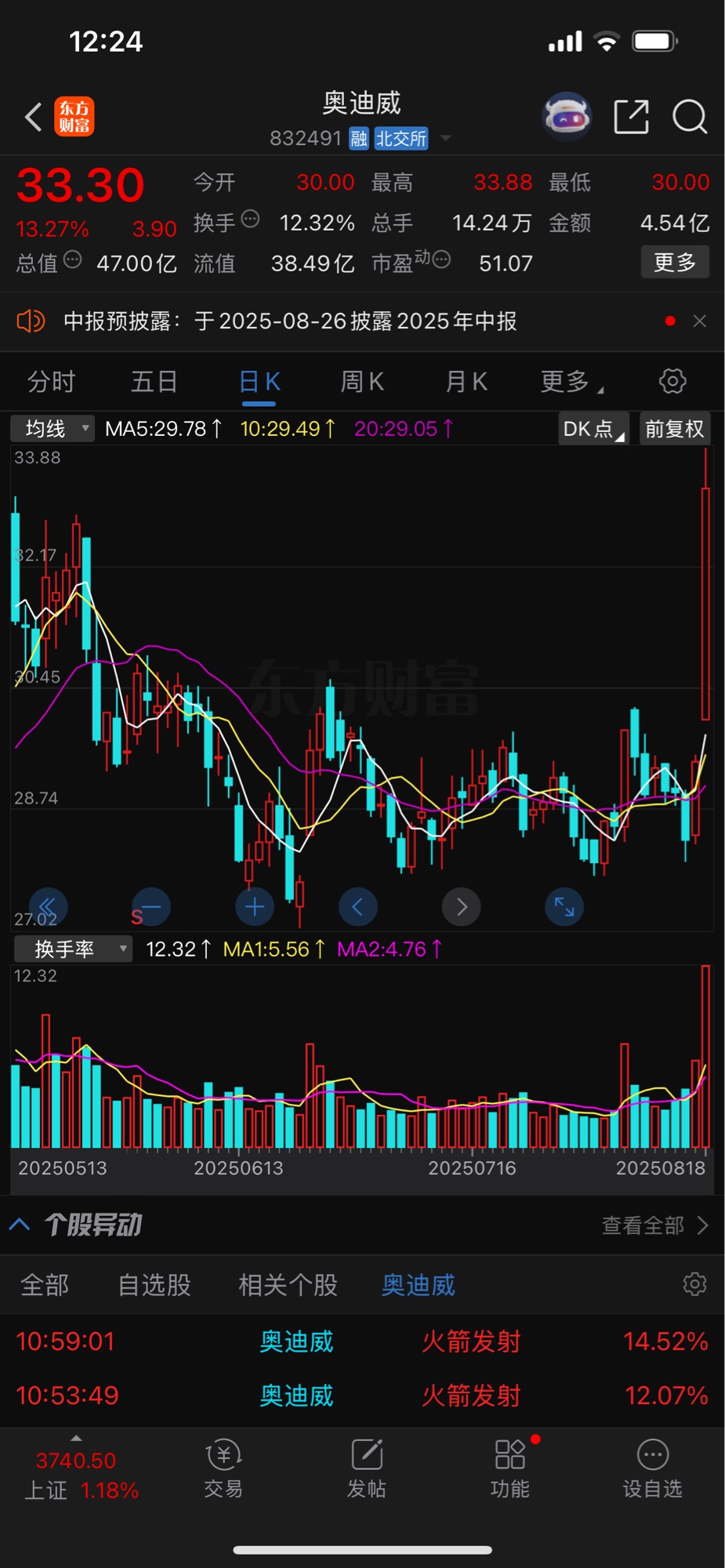
Task: Tap the share icon
Action: tap(631, 117)
